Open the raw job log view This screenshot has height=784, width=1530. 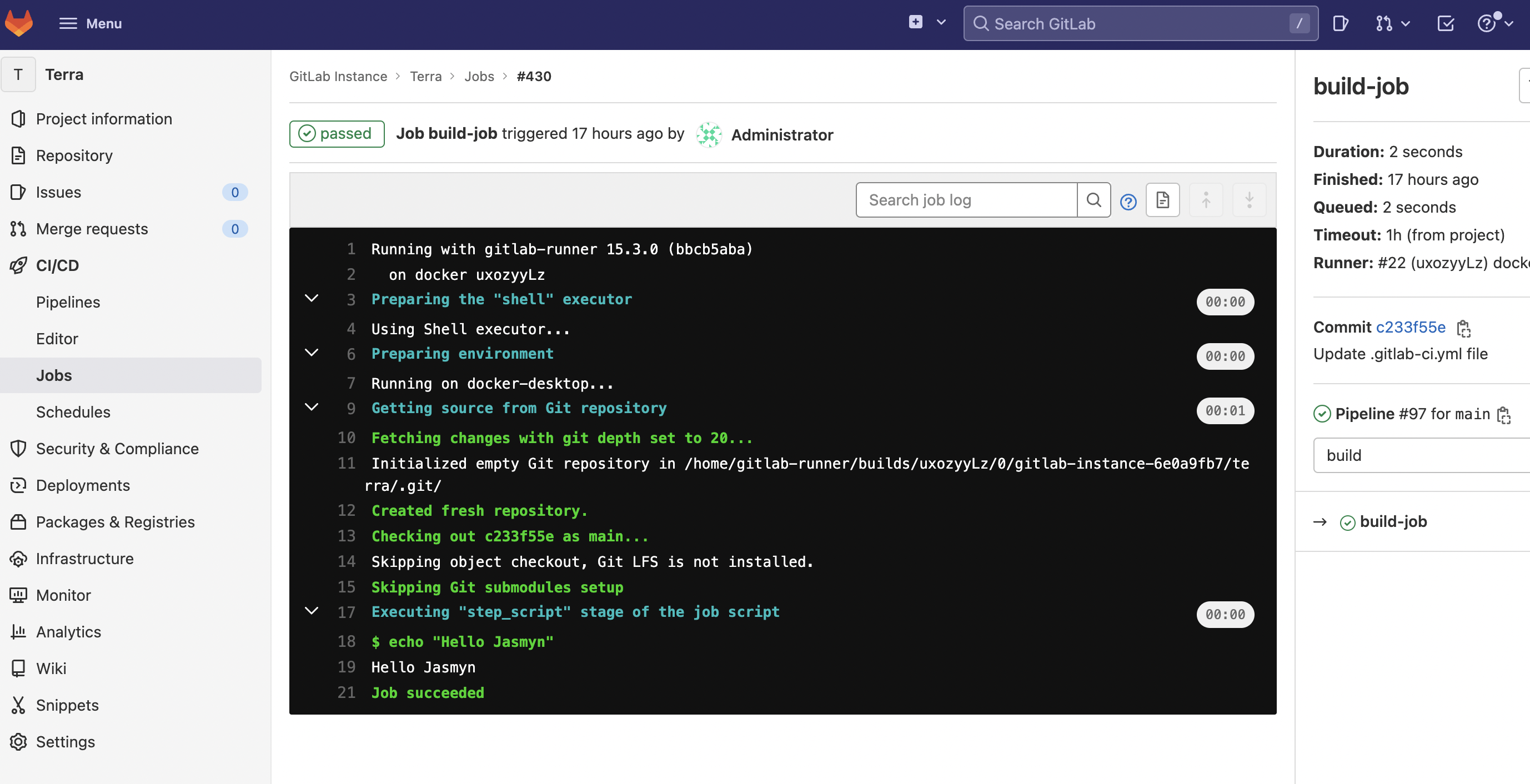(x=1162, y=199)
